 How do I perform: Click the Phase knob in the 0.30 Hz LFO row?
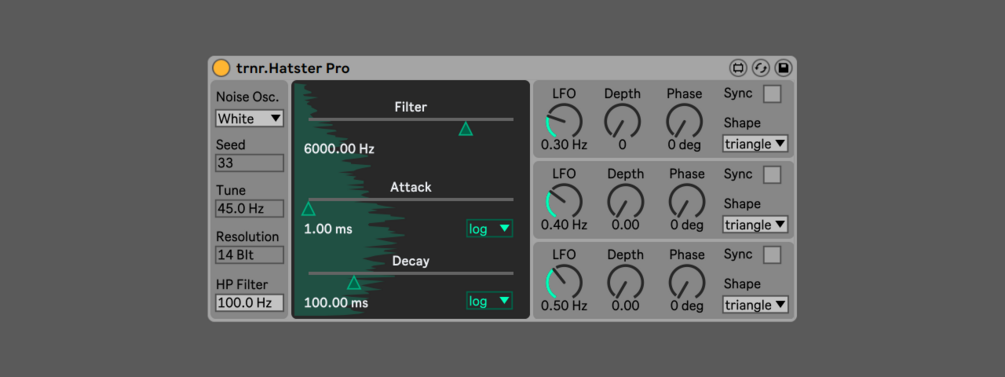685,121
